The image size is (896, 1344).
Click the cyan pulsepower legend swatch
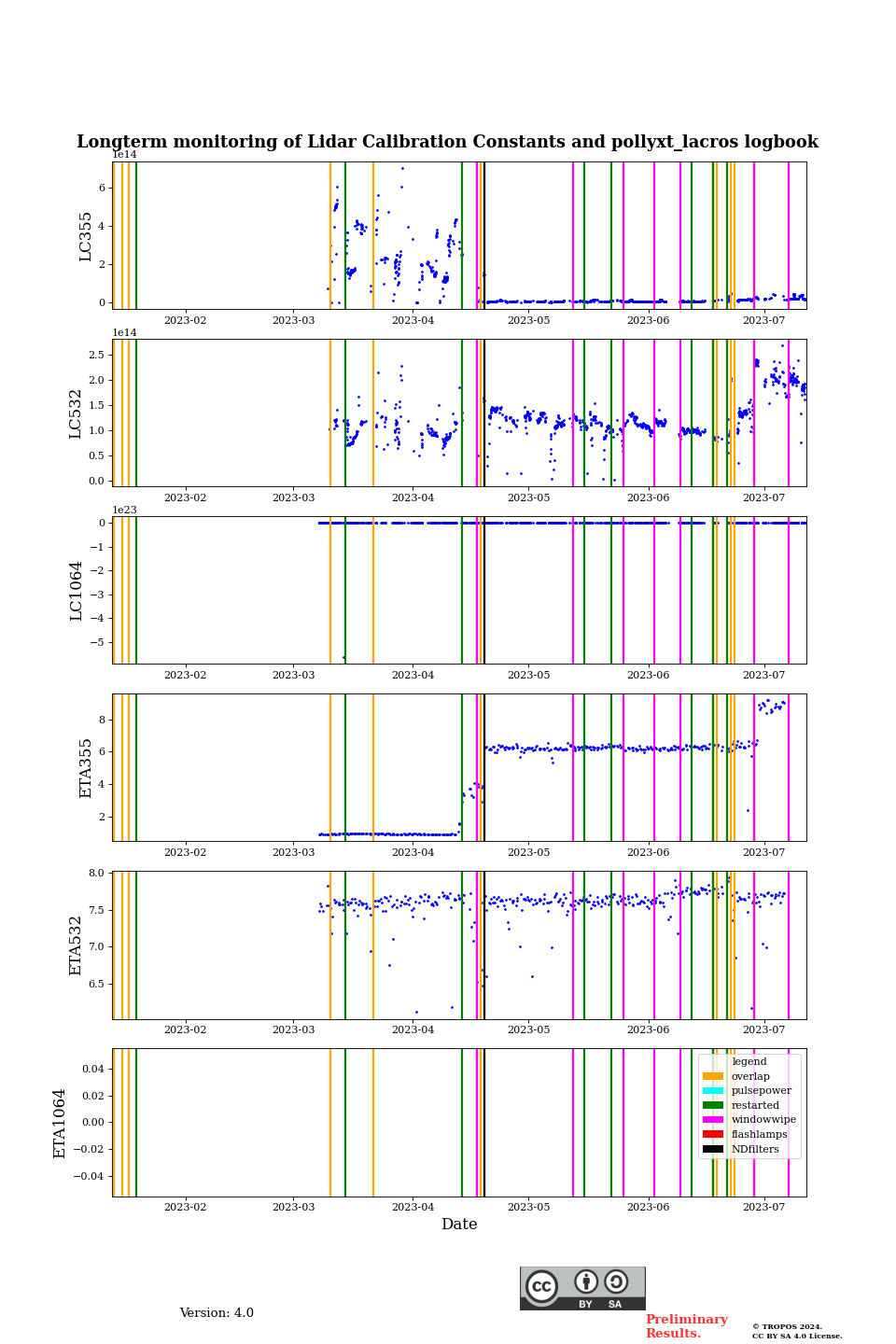point(713,1091)
